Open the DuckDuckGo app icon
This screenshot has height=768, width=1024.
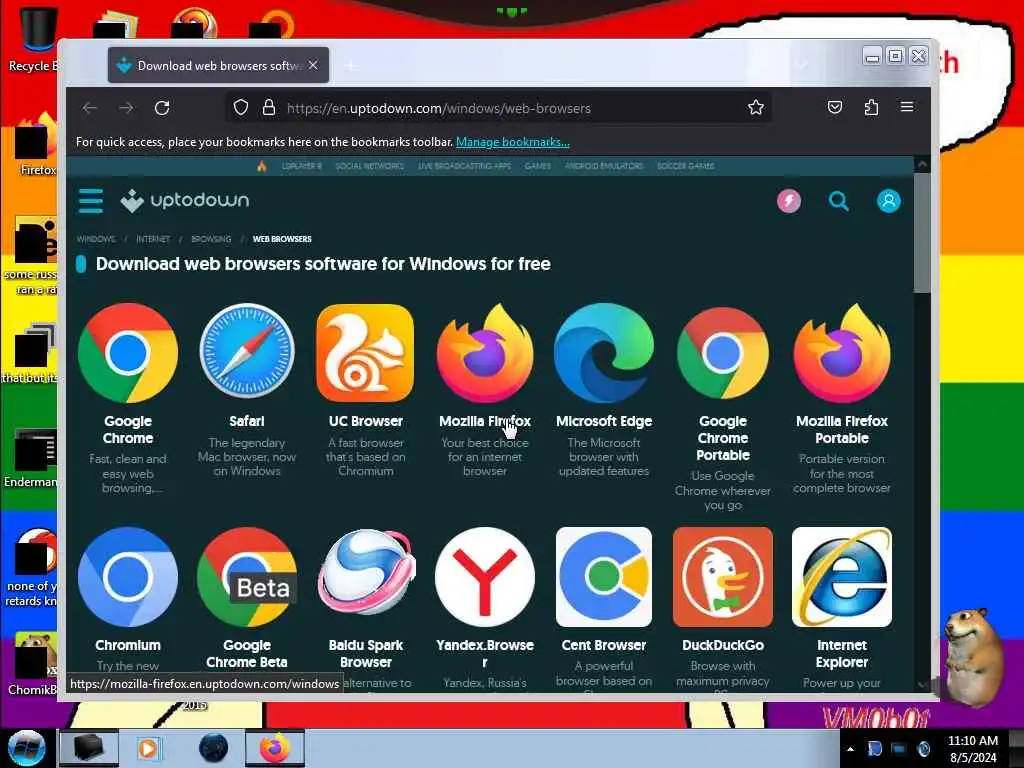(723, 577)
